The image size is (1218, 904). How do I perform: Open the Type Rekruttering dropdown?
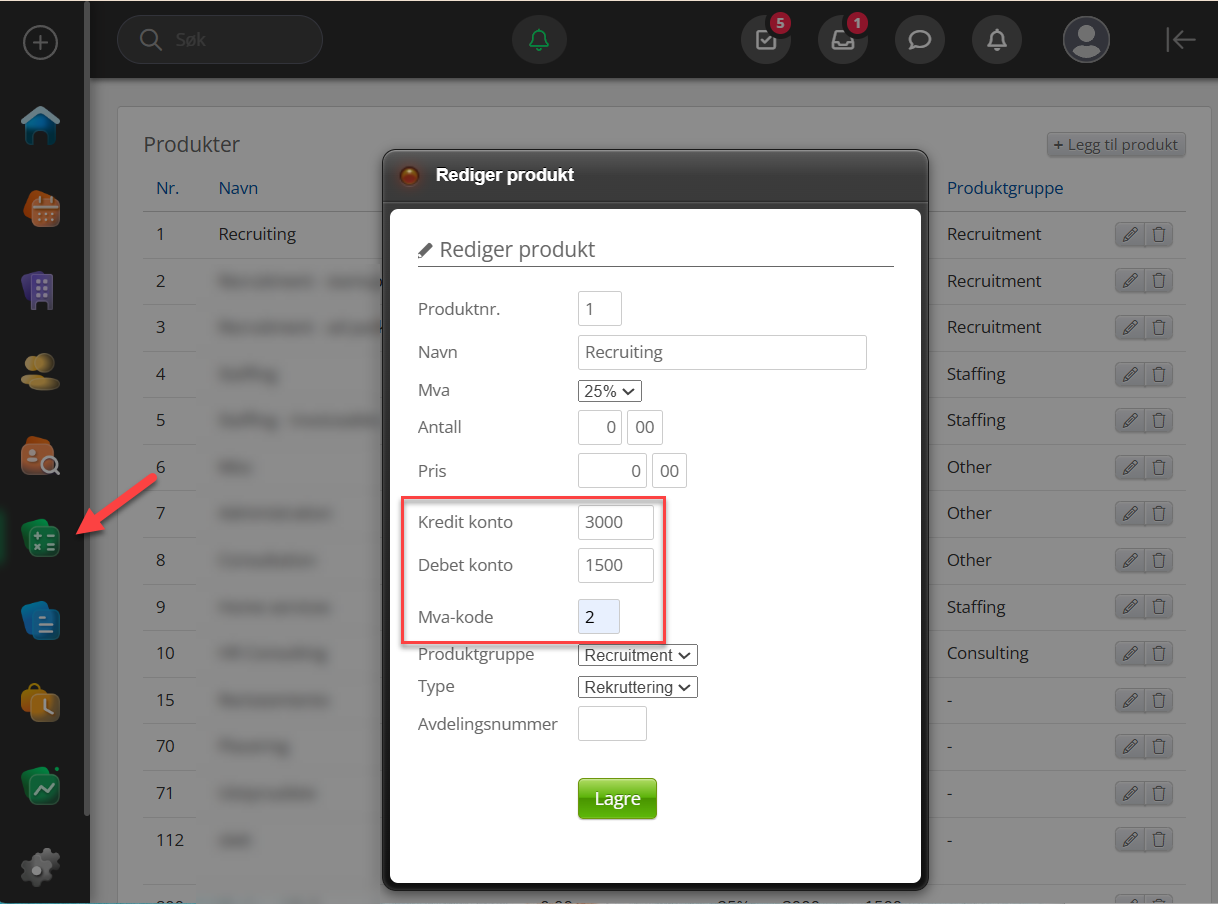point(637,687)
